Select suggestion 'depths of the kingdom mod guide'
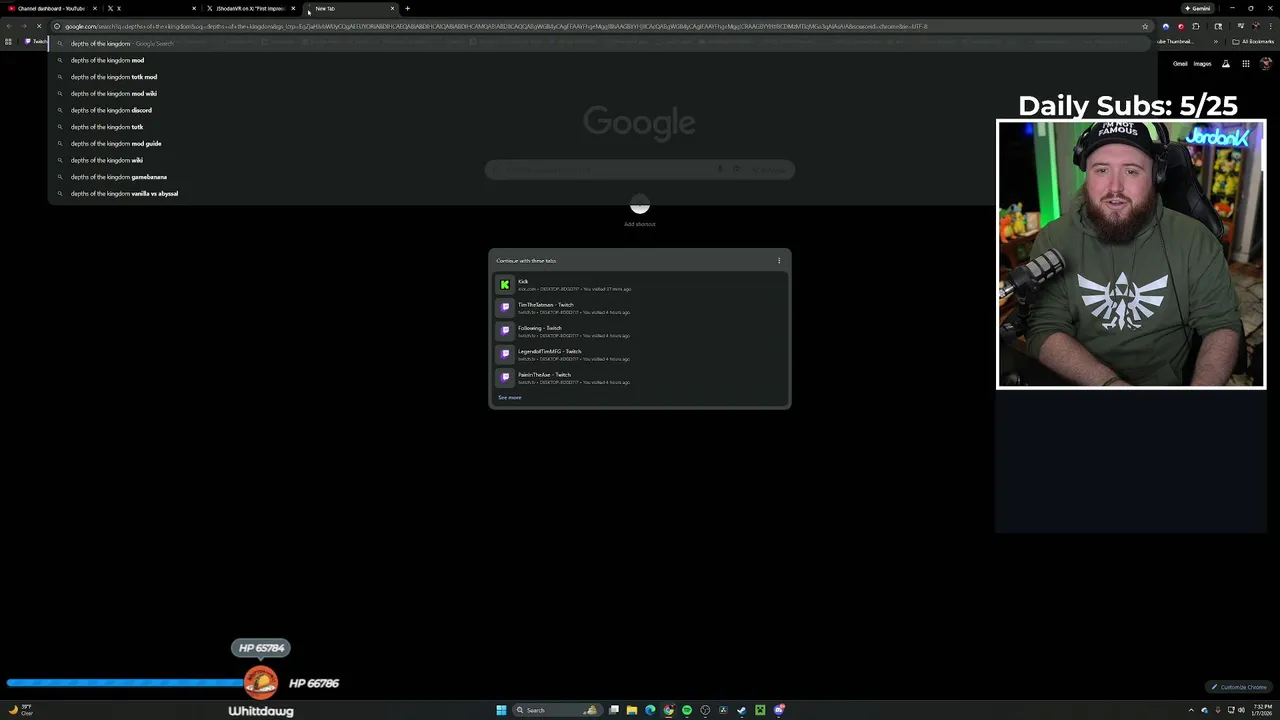 (600, 143)
